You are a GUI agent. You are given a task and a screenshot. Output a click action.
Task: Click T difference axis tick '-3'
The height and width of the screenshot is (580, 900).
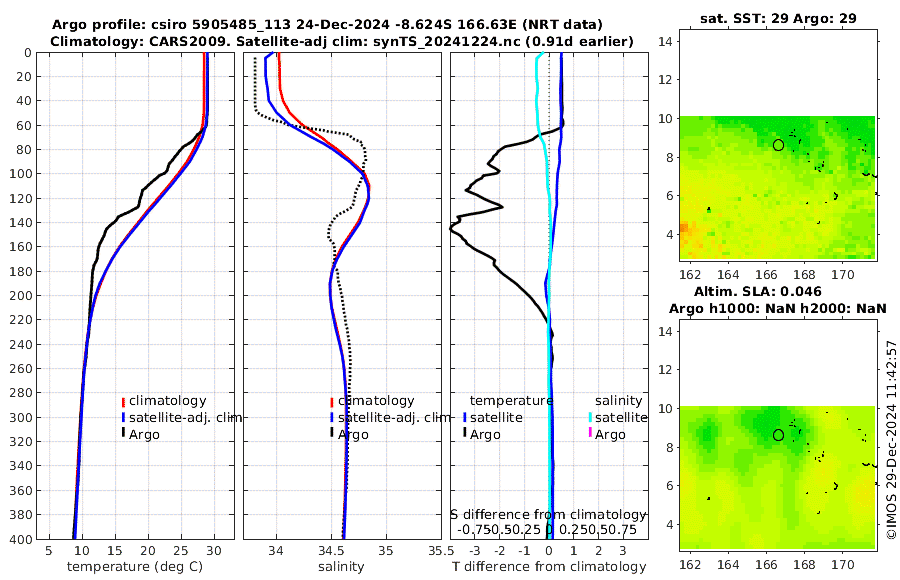[x=474, y=551]
